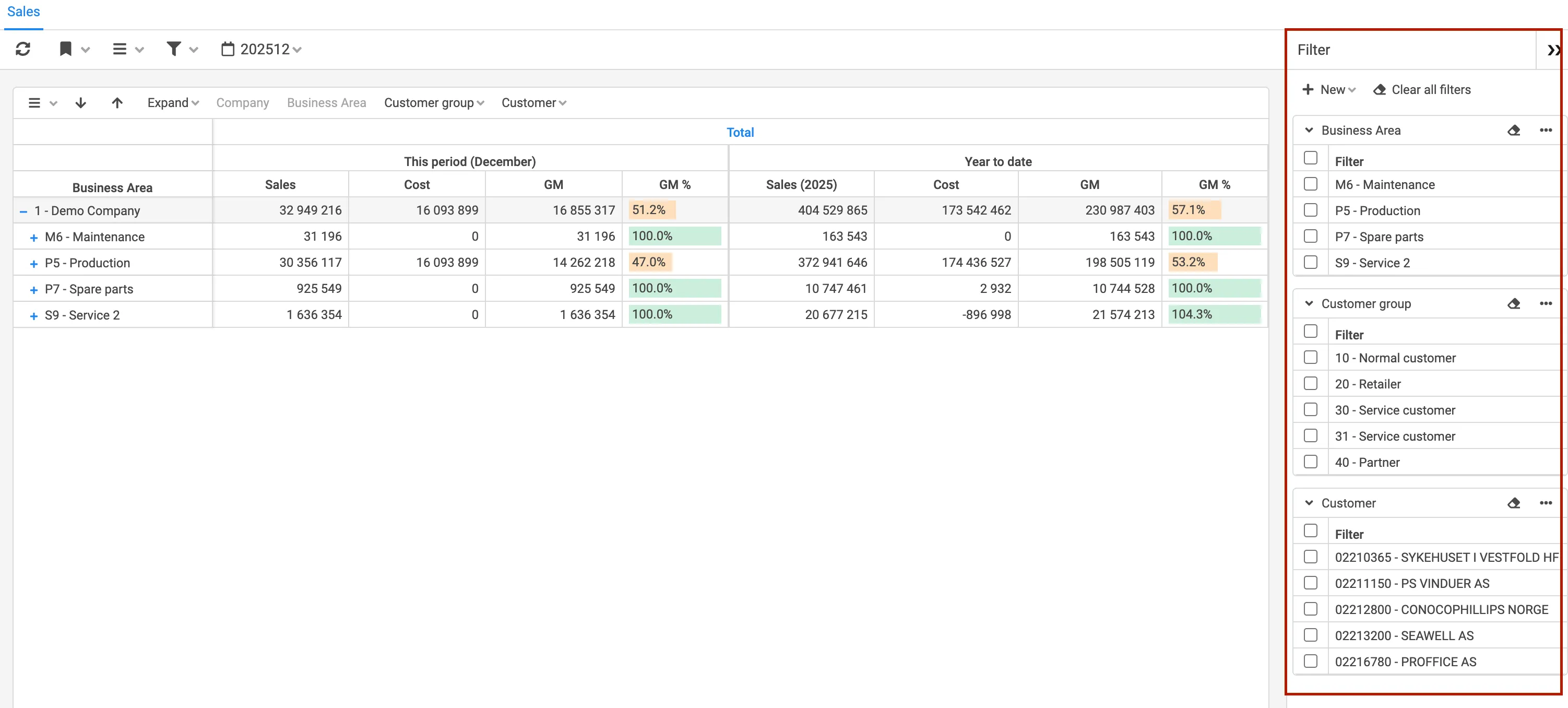Check the P5 - Production filter checkbox
The image size is (1568, 708).
pyautogui.click(x=1311, y=209)
